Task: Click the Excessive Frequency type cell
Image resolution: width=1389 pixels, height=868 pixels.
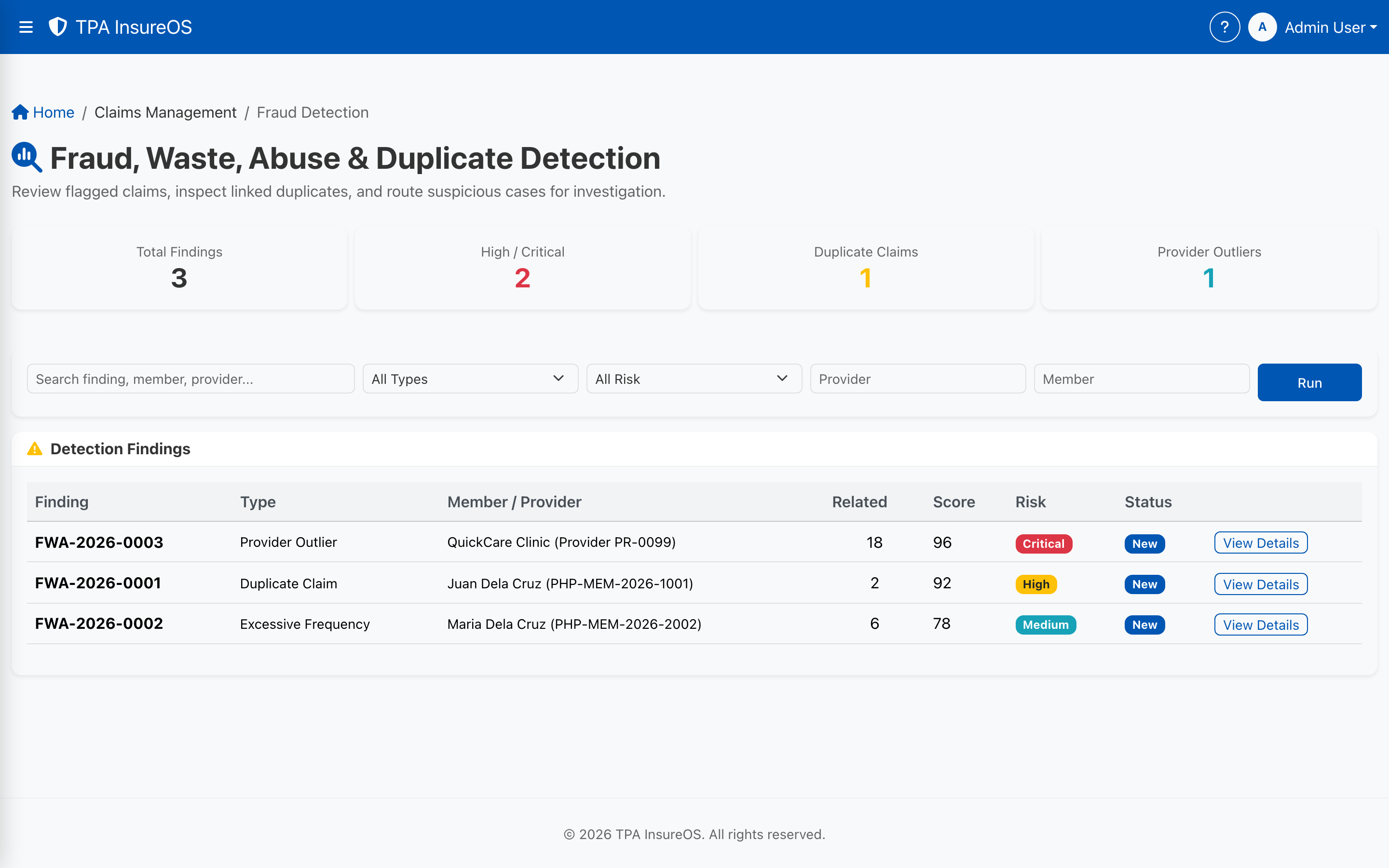Action: point(305,624)
